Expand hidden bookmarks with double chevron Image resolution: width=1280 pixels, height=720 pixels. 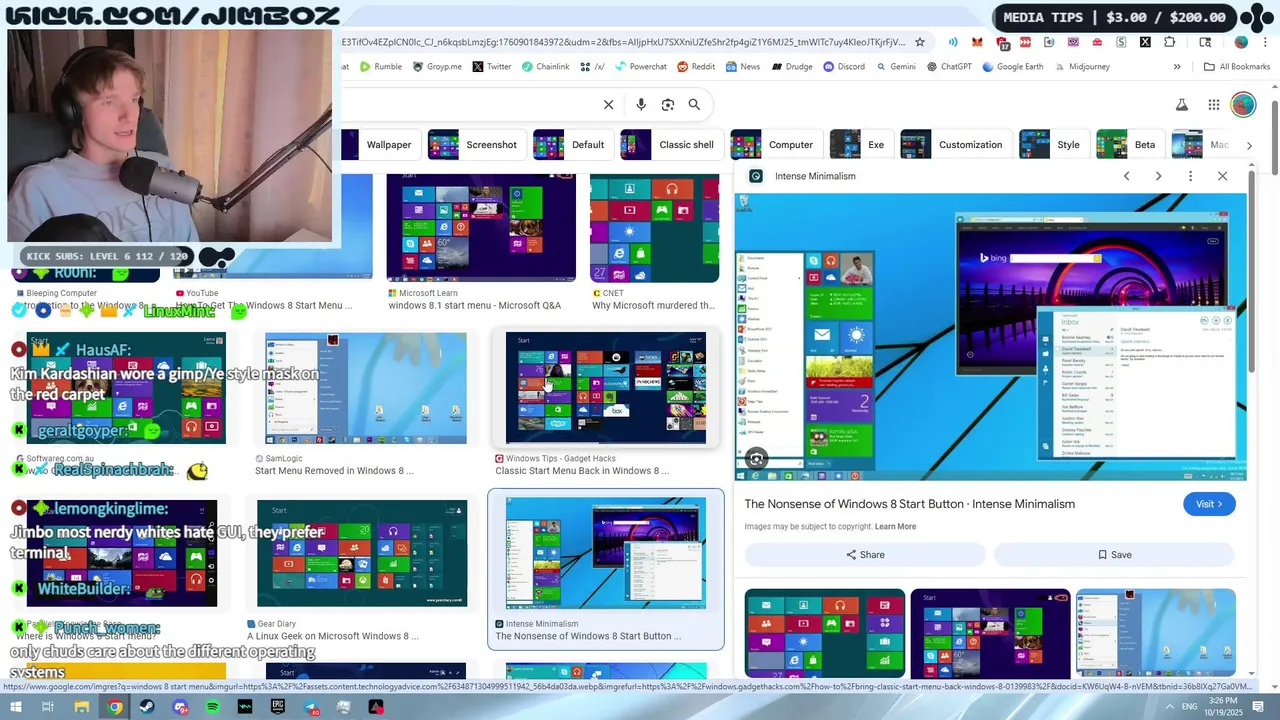(x=1177, y=67)
